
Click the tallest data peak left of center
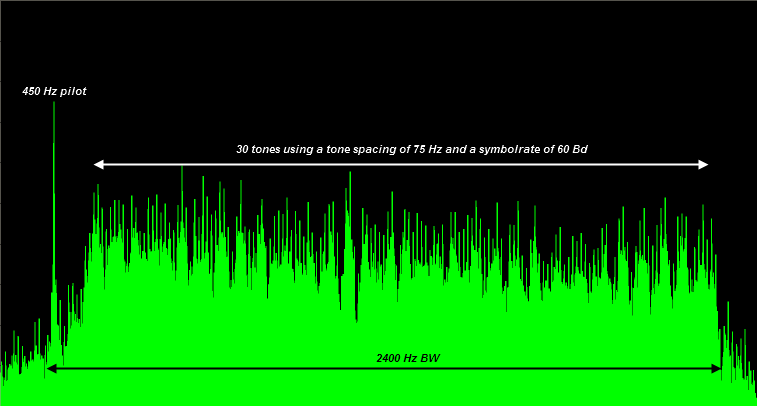(181, 170)
